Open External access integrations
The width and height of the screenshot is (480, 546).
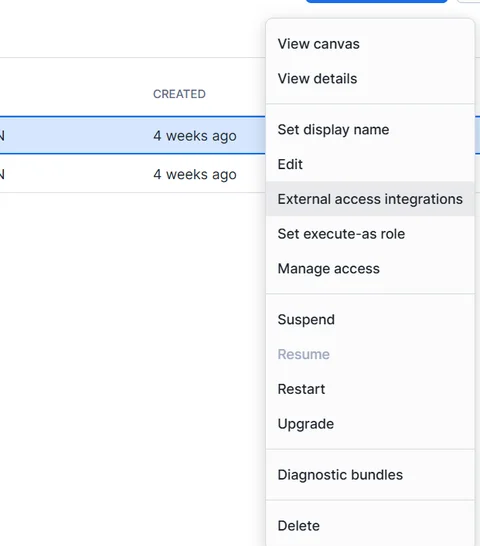tap(370, 199)
